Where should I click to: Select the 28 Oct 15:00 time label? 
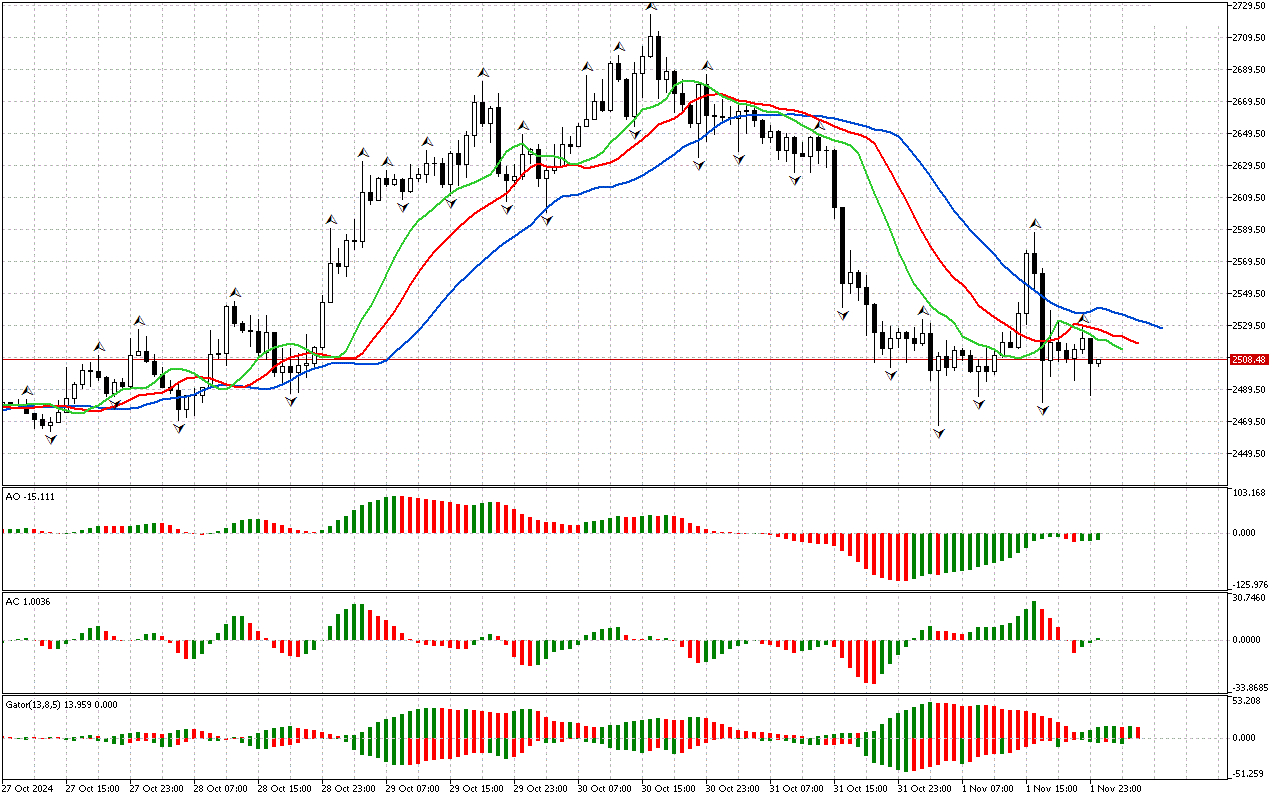285,788
